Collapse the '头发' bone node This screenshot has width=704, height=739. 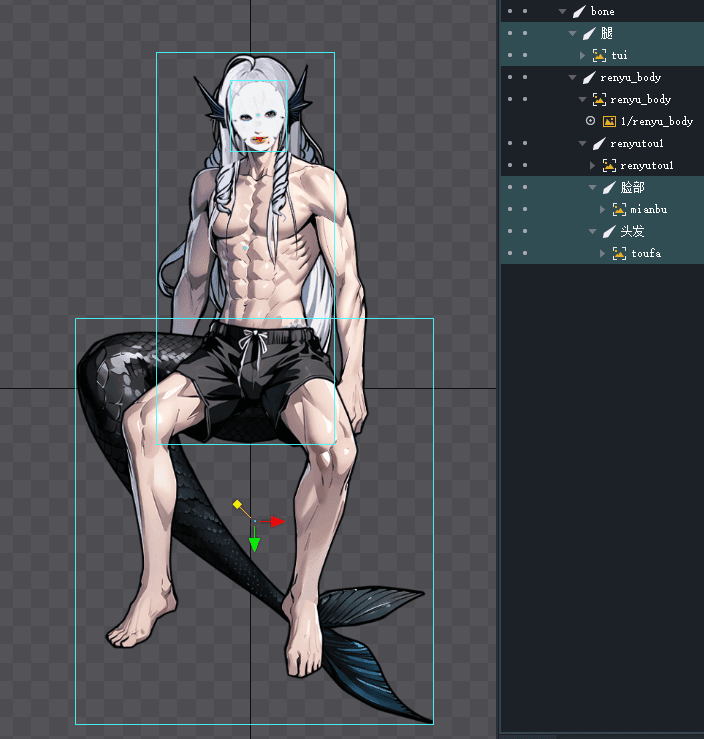pyautogui.click(x=593, y=231)
